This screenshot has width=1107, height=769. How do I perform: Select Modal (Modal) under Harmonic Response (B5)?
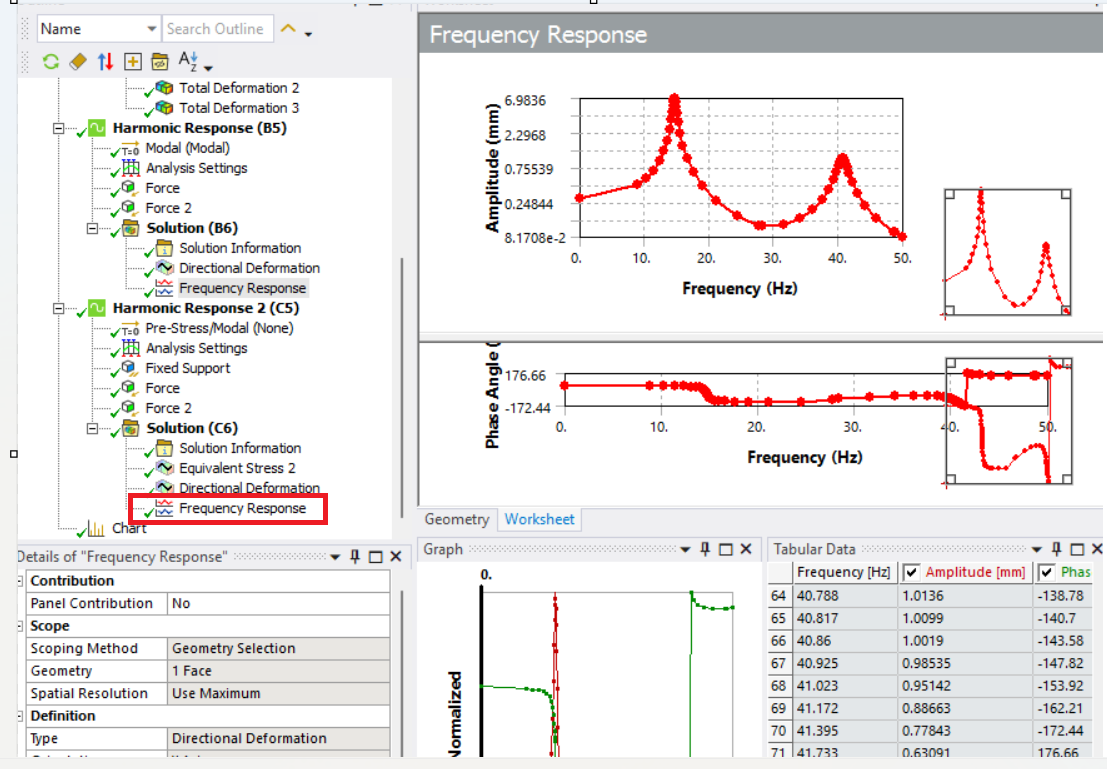[187, 148]
